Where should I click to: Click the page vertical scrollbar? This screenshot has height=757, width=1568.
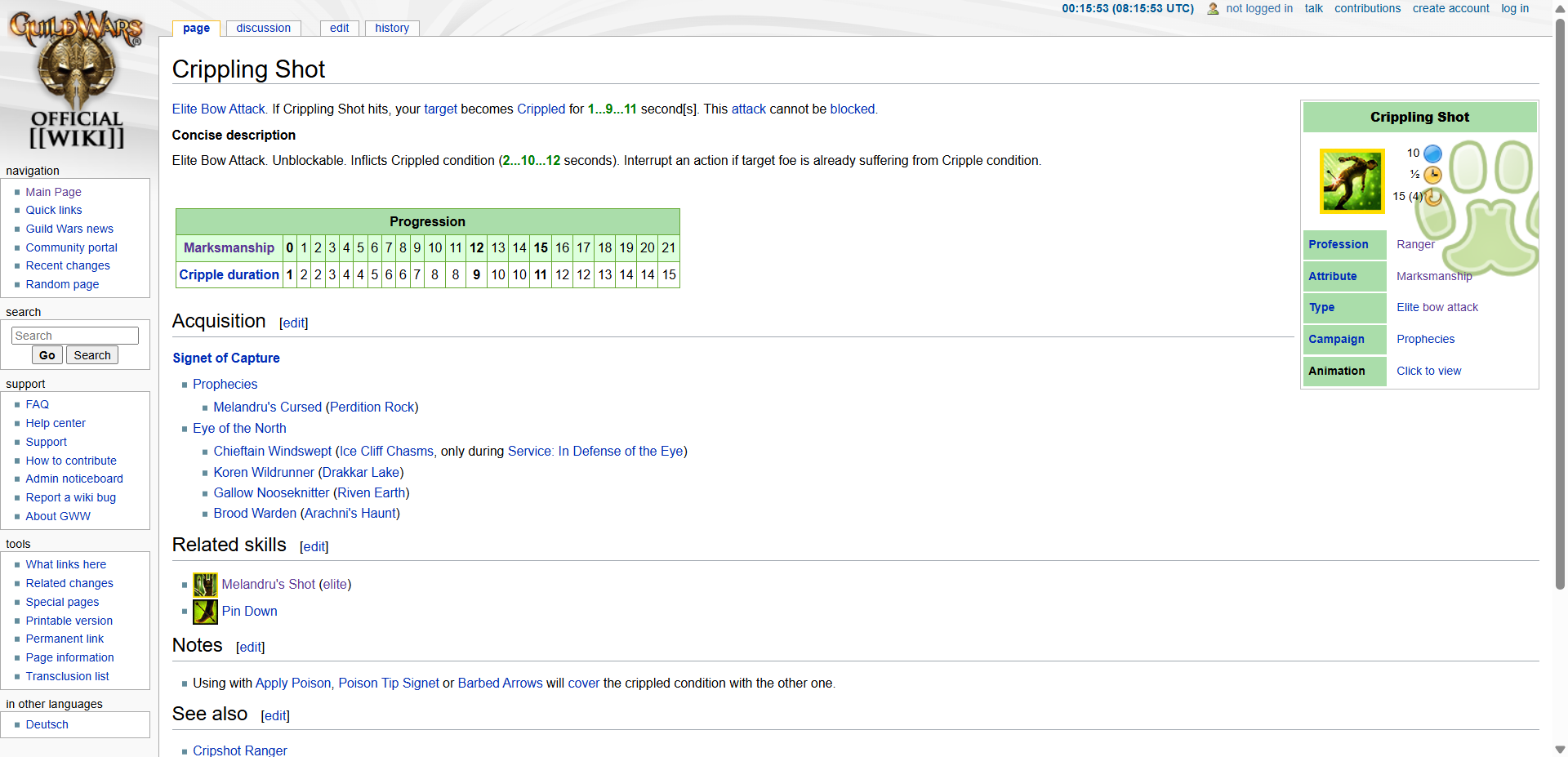[1560, 303]
